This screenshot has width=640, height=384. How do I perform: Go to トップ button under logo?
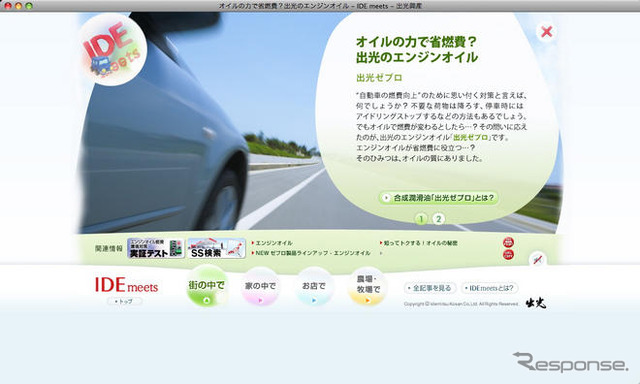point(124,301)
